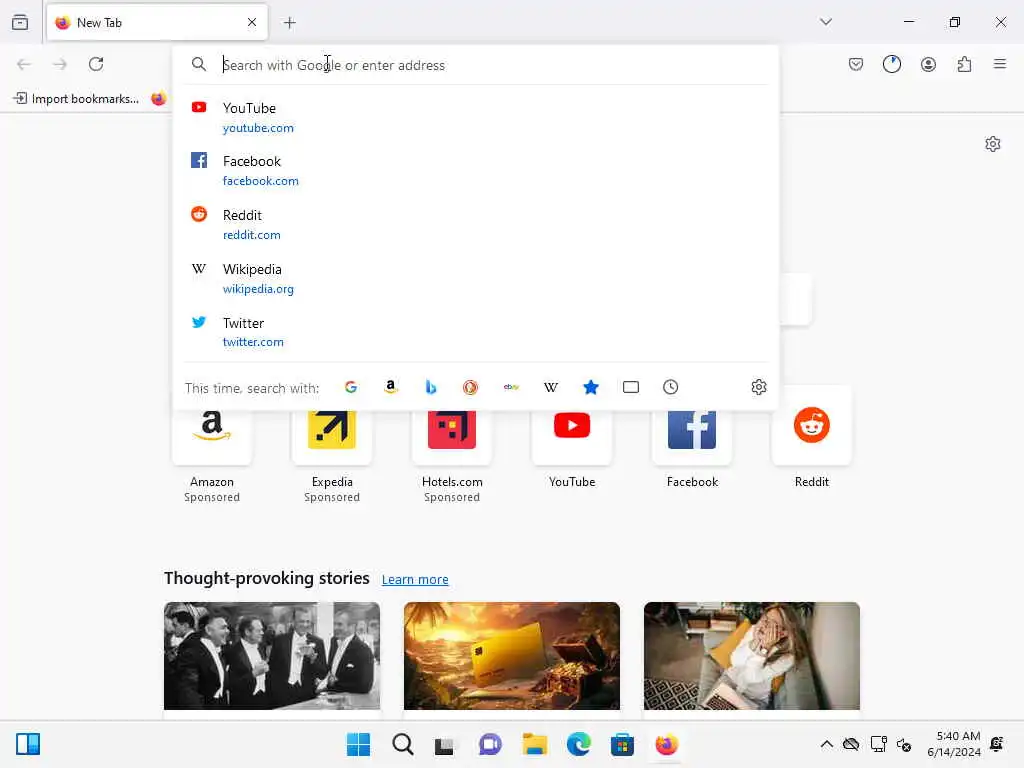This screenshot has height=768, width=1024.
Task: Open a new tab with the plus button
Action: pos(290,23)
